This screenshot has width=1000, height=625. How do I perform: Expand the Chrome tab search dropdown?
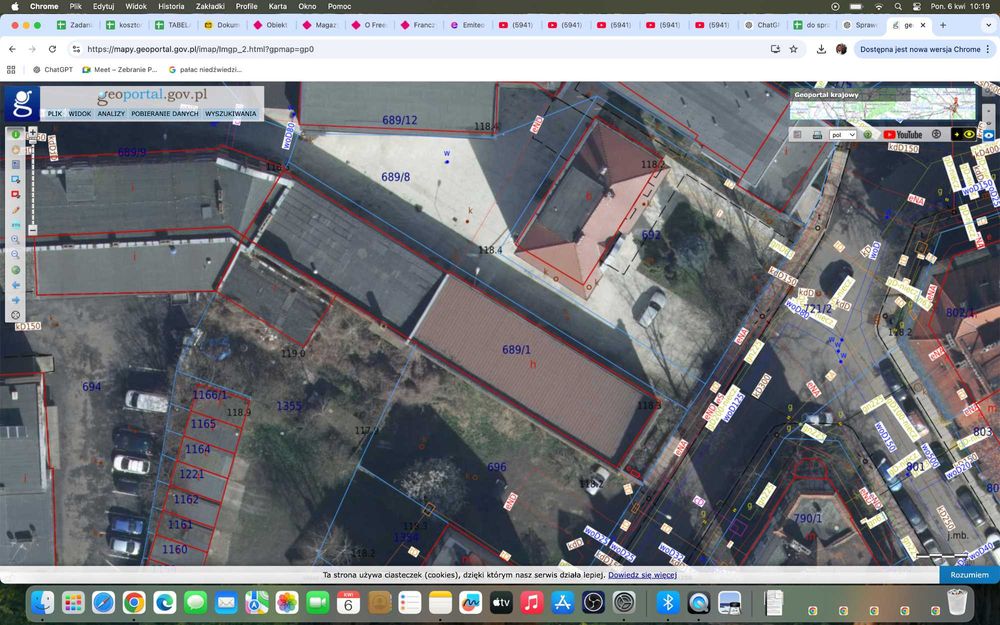pyautogui.click(x=988, y=25)
